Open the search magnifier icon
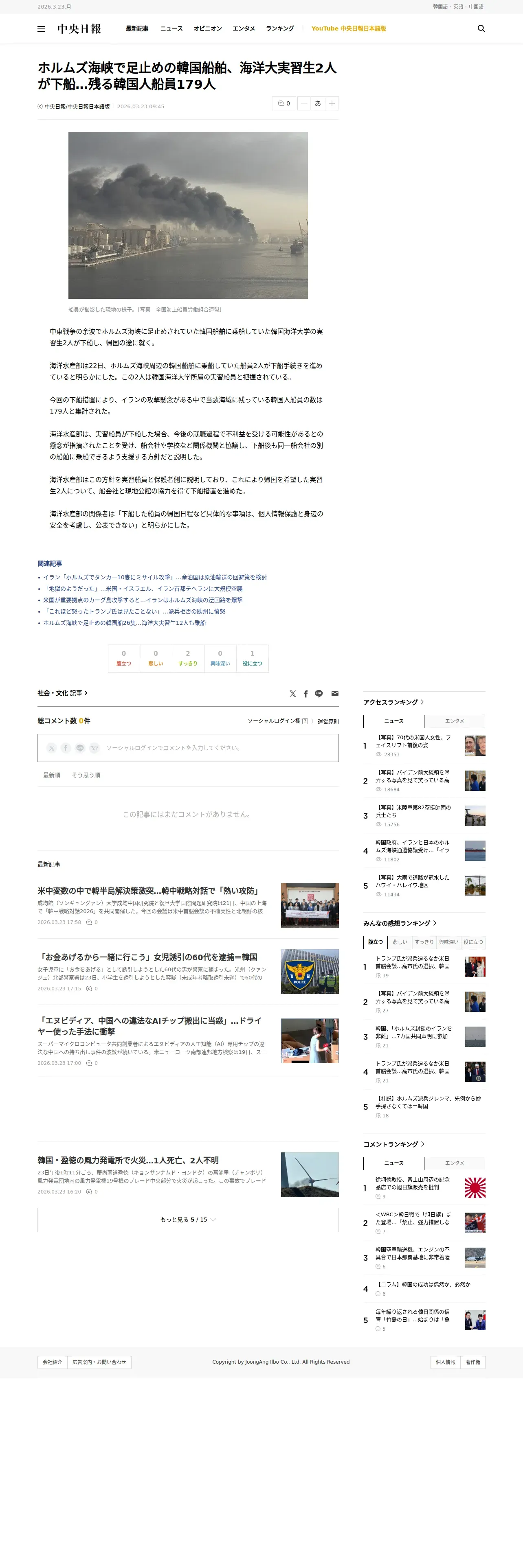Viewport: 523px width, 1568px height. (481, 28)
